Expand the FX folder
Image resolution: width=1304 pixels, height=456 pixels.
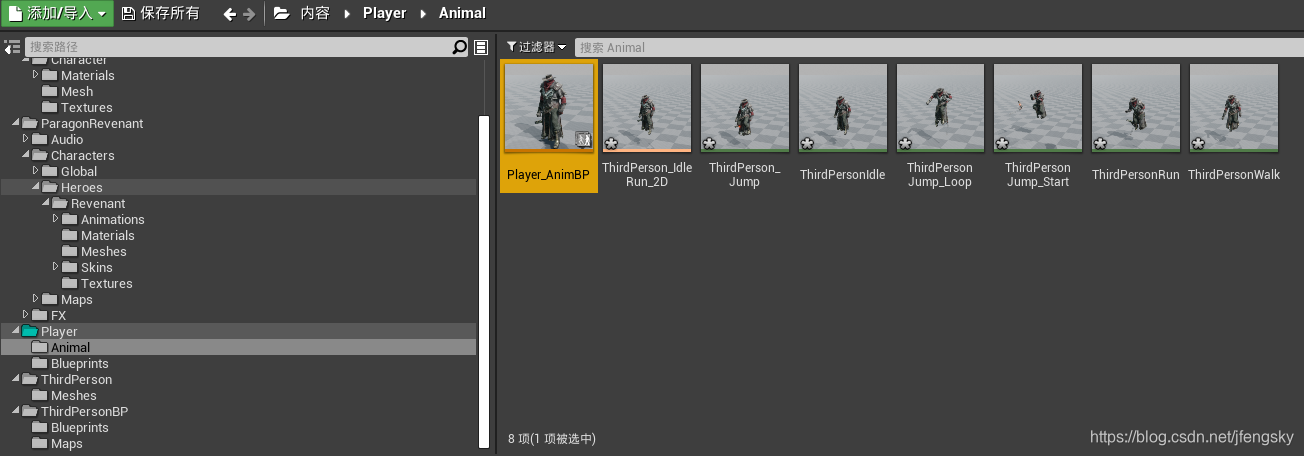pos(26,315)
